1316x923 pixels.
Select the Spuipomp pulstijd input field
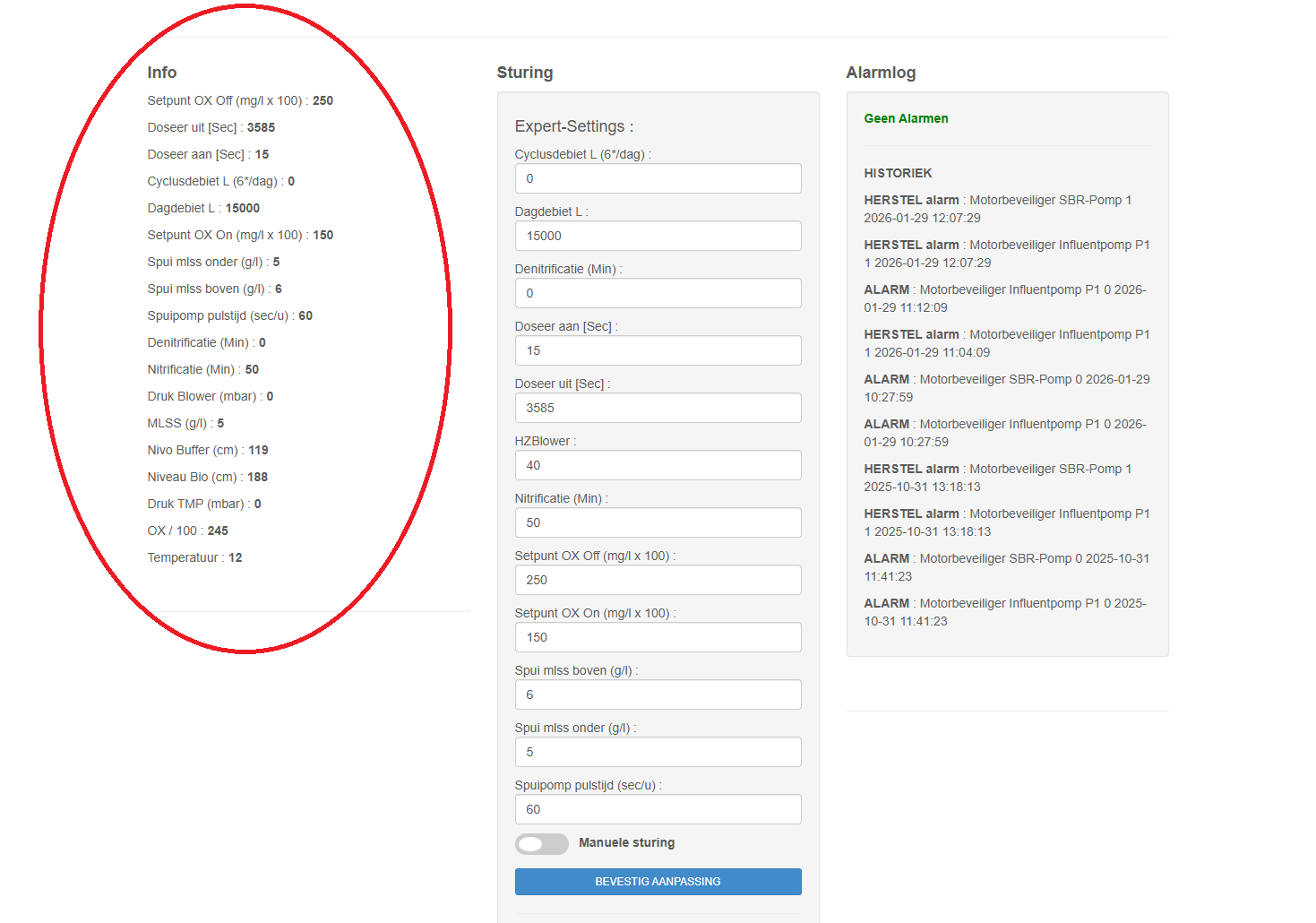(x=658, y=809)
